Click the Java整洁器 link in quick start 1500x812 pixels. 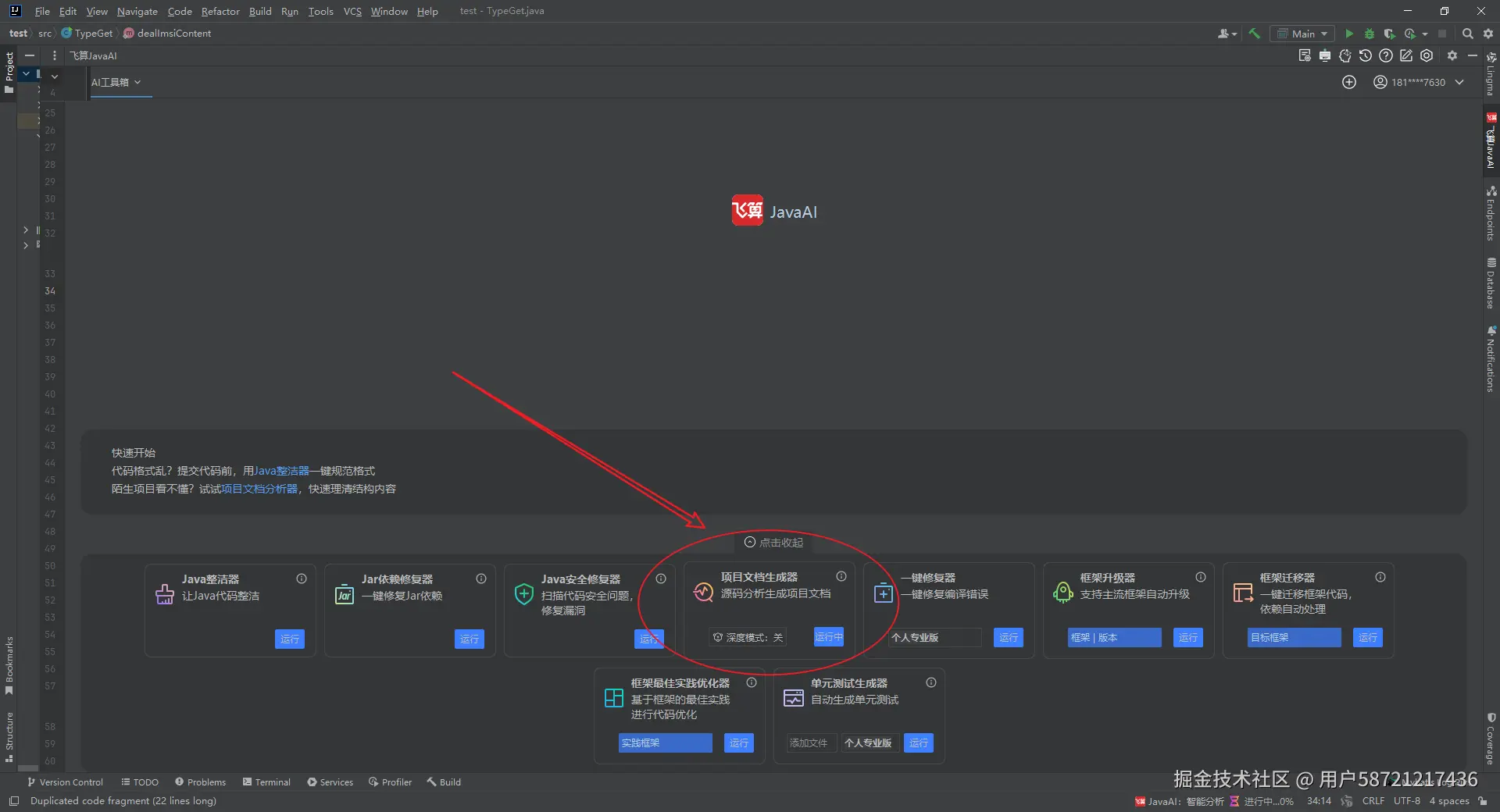pyautogui.click(x=282, y=471)
